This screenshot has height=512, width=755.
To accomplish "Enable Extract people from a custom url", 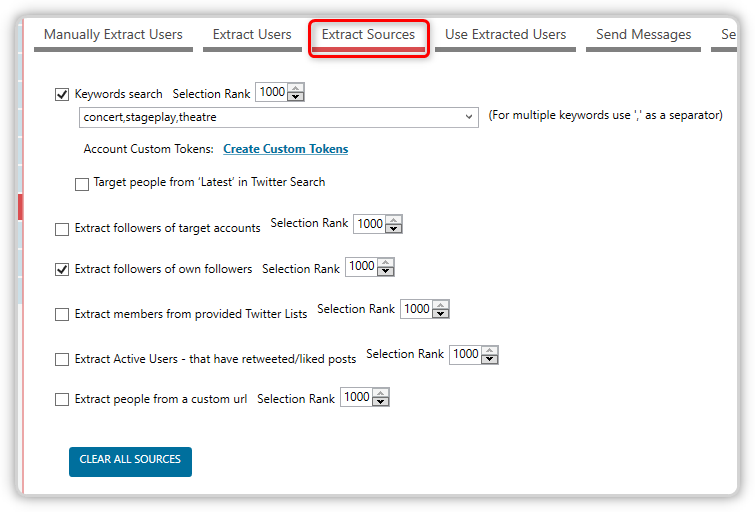I will pos(62,399).
